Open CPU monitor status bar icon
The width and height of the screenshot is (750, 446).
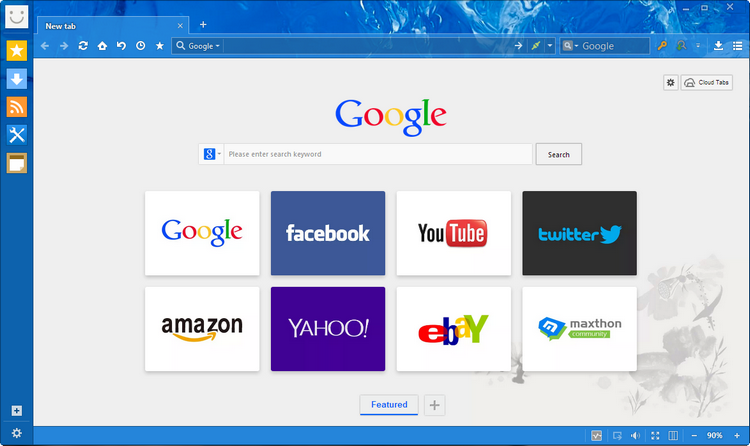[596, 435]
